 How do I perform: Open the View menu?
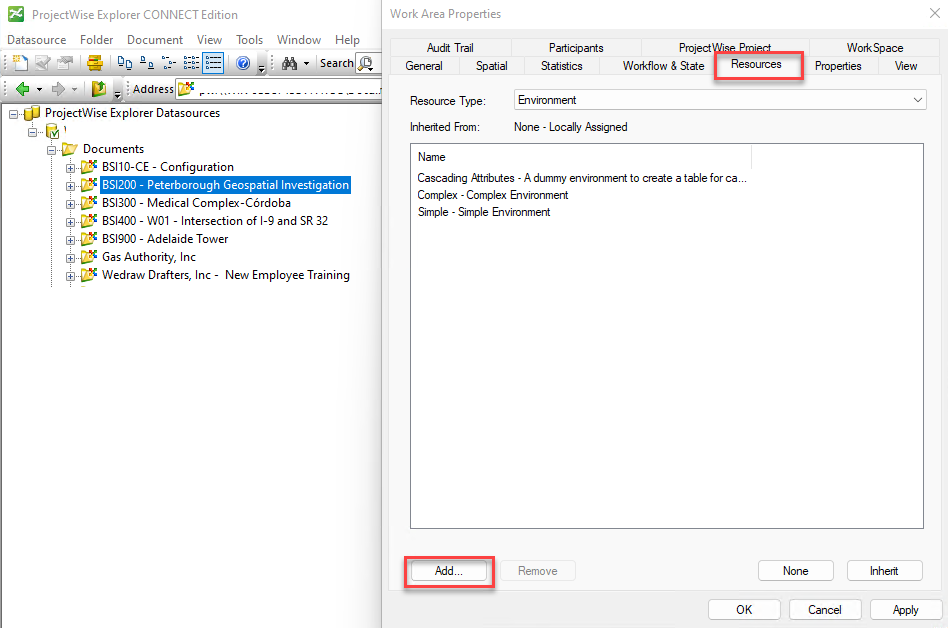pyautogui.click(x=209, y=40)
